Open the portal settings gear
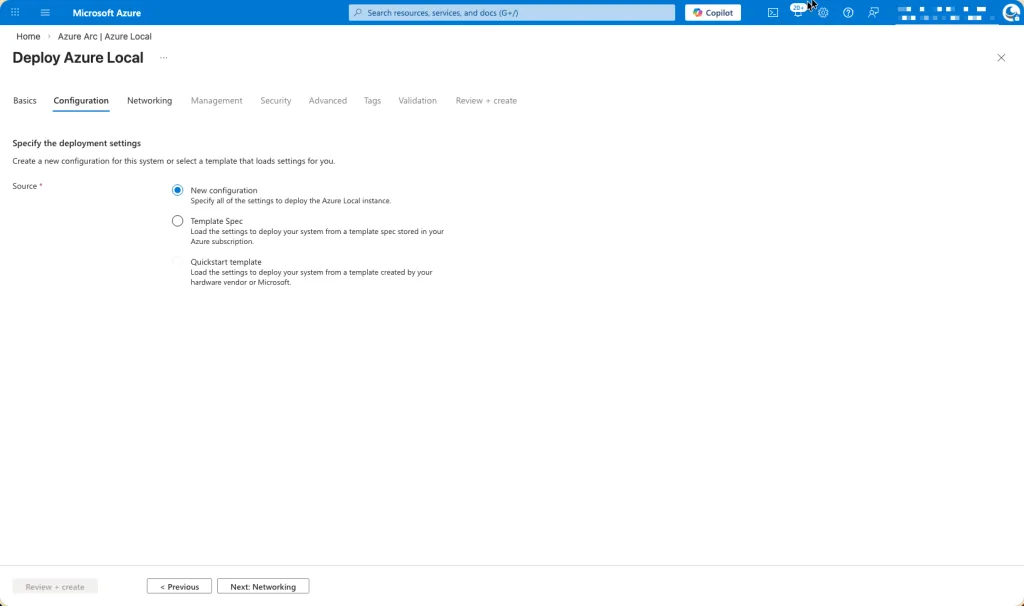1024x606 pixels. (823, 13)
